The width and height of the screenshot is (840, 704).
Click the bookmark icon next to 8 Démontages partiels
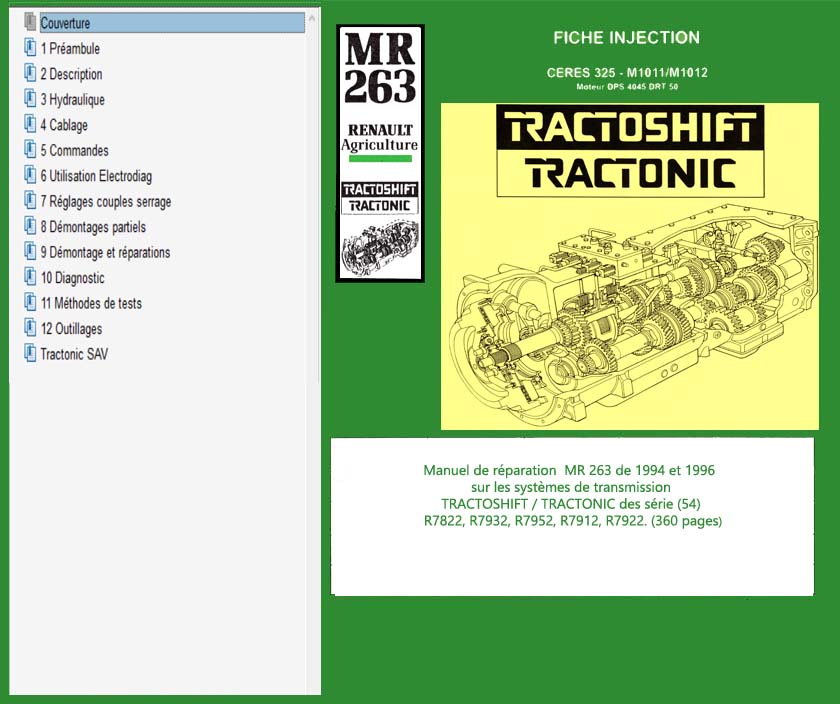tap(30, 226)
